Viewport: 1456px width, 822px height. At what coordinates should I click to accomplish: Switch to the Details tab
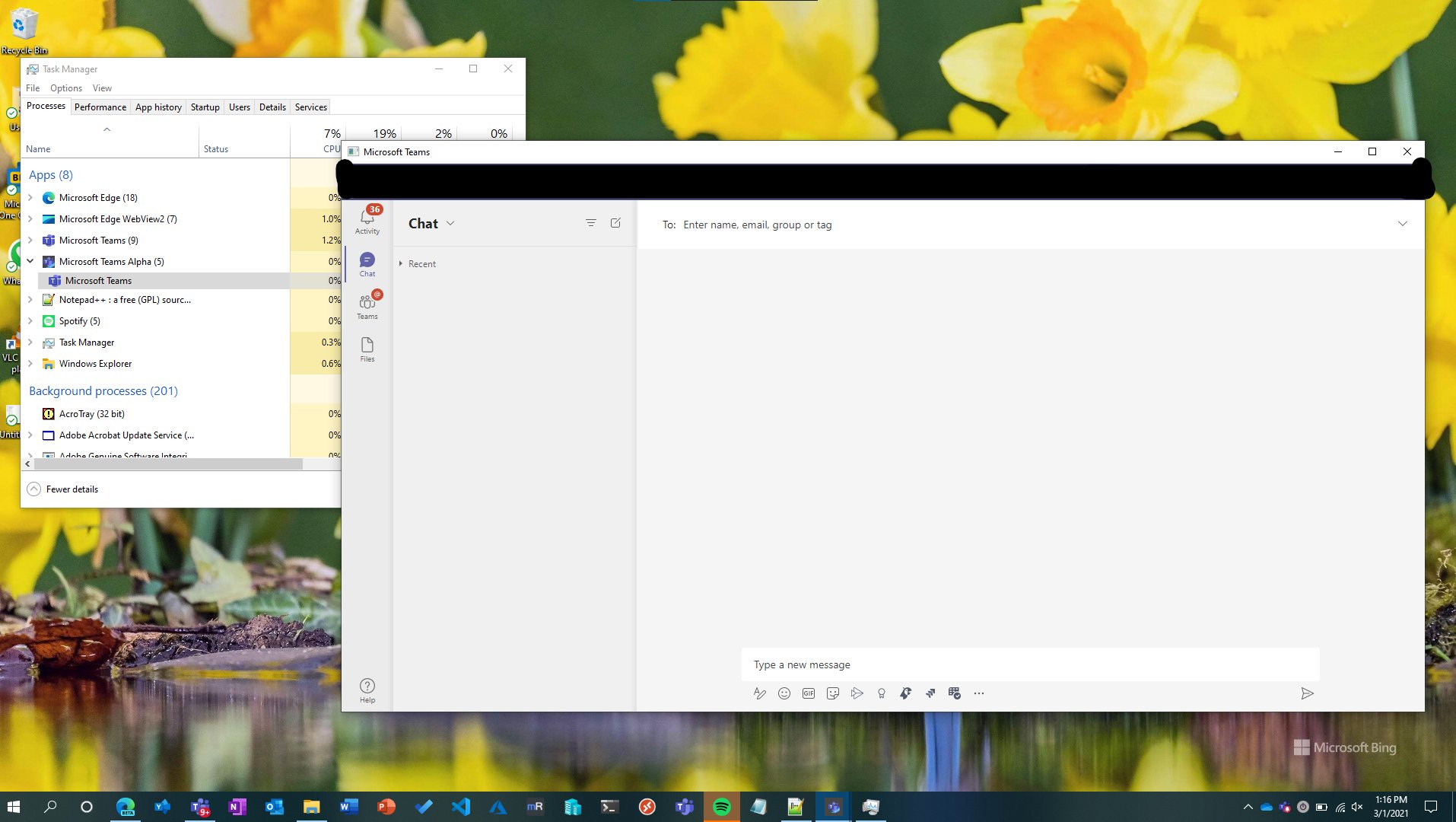pos(272,107)
